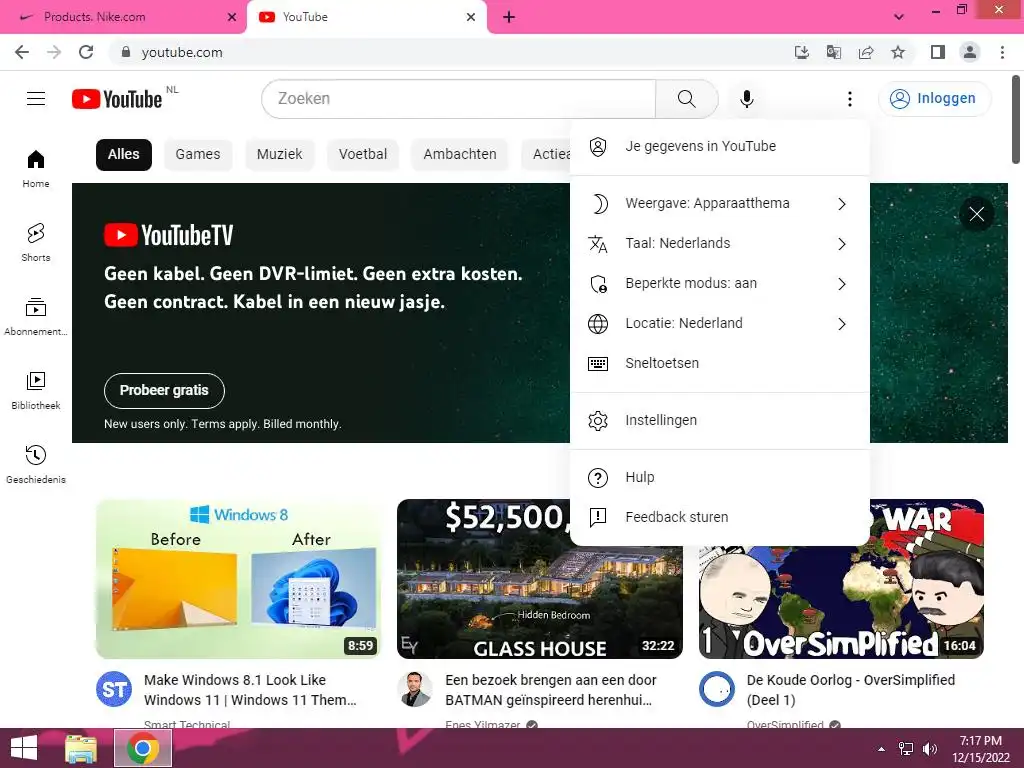
Task: Open the system volume icon
Action: pyautogui.click(x=929, y=748)
